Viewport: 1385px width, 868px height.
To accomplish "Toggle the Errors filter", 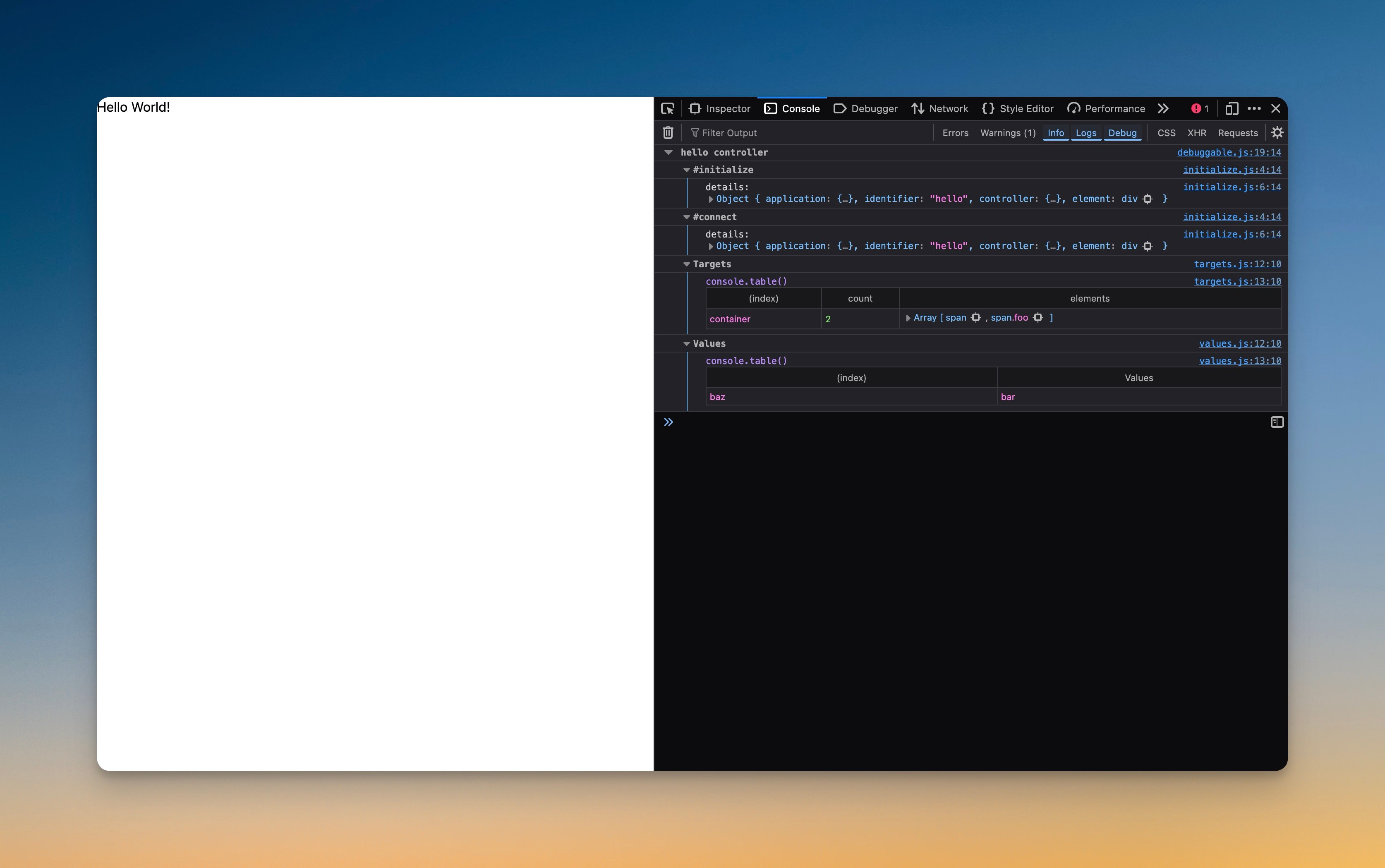I will click(x=955, y=133).
